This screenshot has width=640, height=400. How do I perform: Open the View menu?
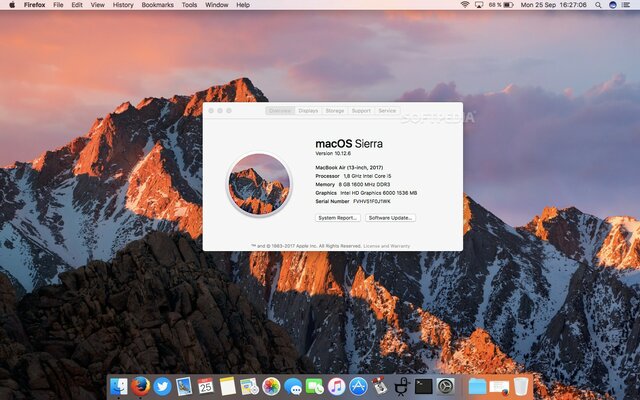click(x=98, y=5)
